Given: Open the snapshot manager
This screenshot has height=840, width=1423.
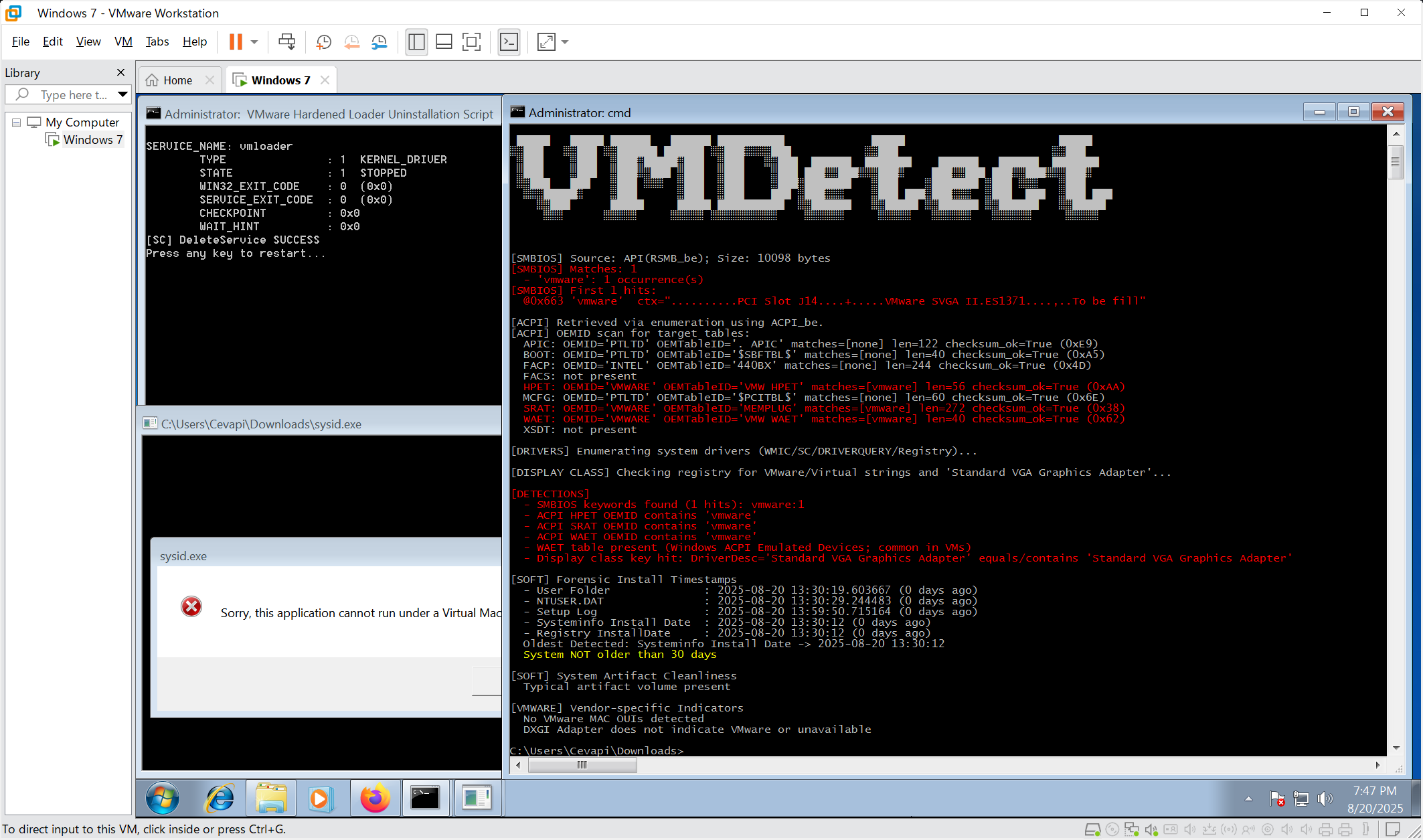Looking at the screenshot, I should pyautogui.click(x=380, y=41).
